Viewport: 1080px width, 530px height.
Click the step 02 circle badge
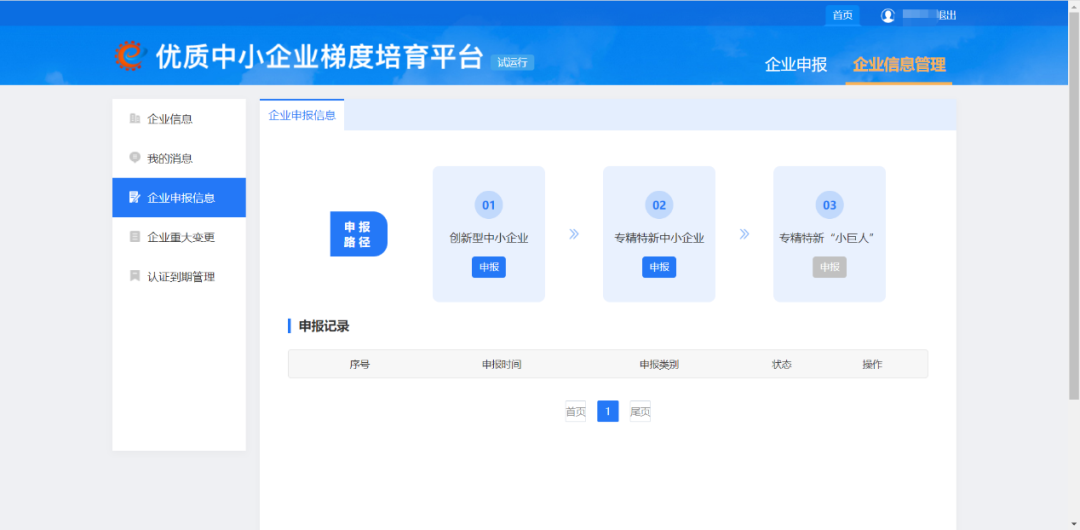click(659, 205)
